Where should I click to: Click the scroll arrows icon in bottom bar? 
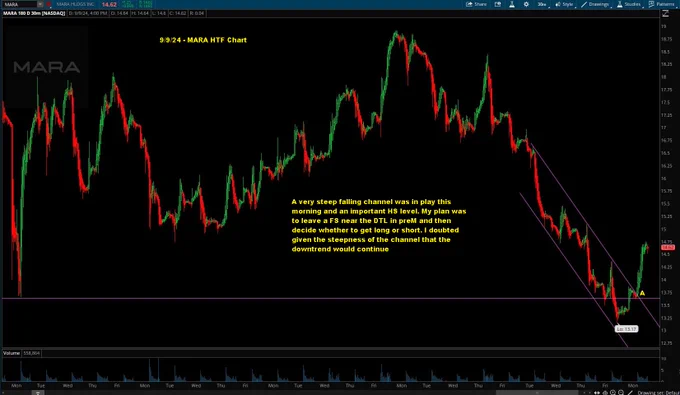[x=597, y=392]
